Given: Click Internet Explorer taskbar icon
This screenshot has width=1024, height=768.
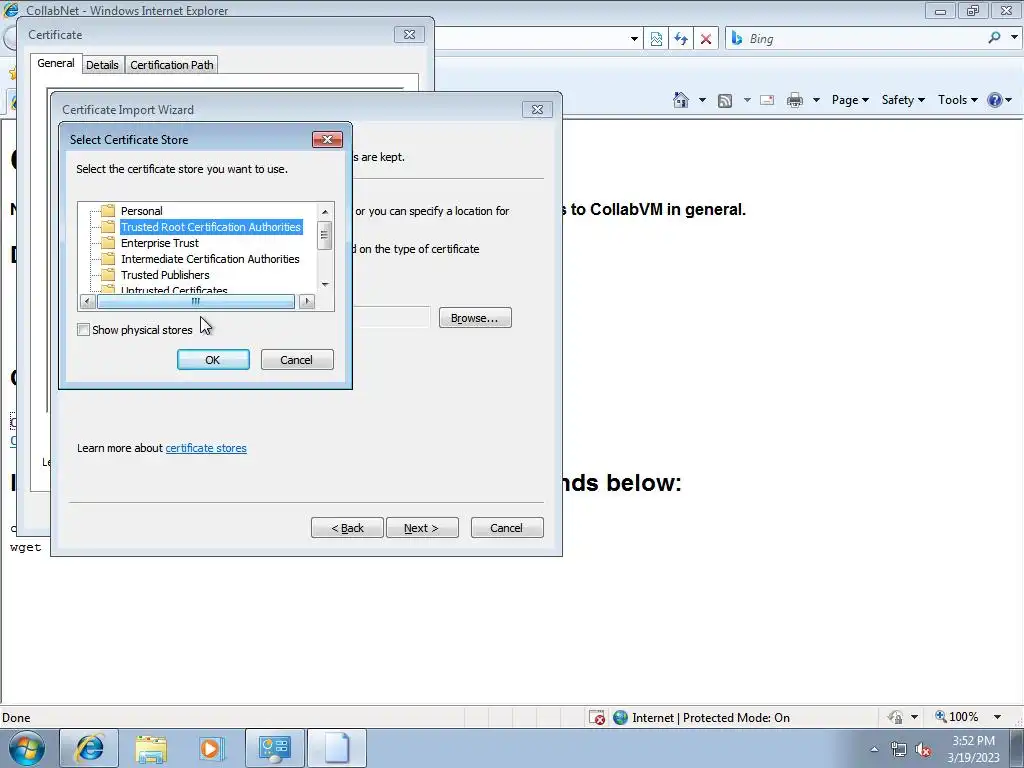Looking at the screenshot, I should [x=89, y=748].
